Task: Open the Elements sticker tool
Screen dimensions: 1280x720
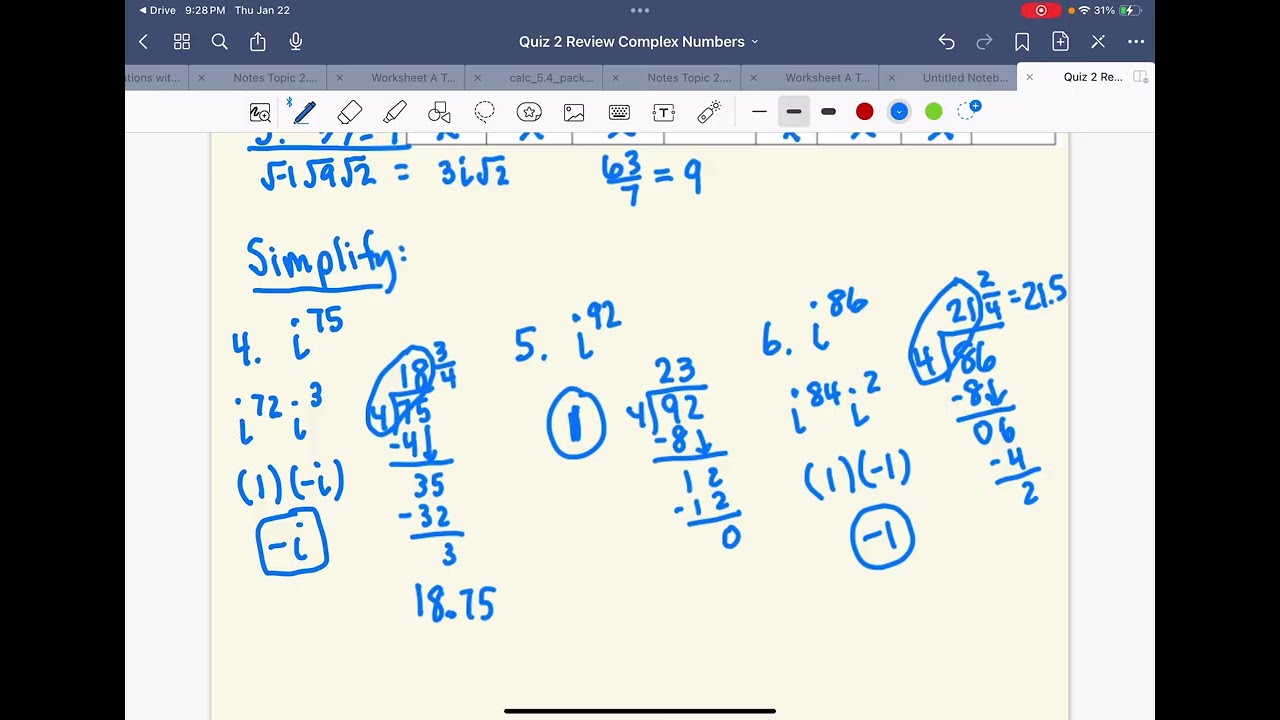Action: (529, 112)
